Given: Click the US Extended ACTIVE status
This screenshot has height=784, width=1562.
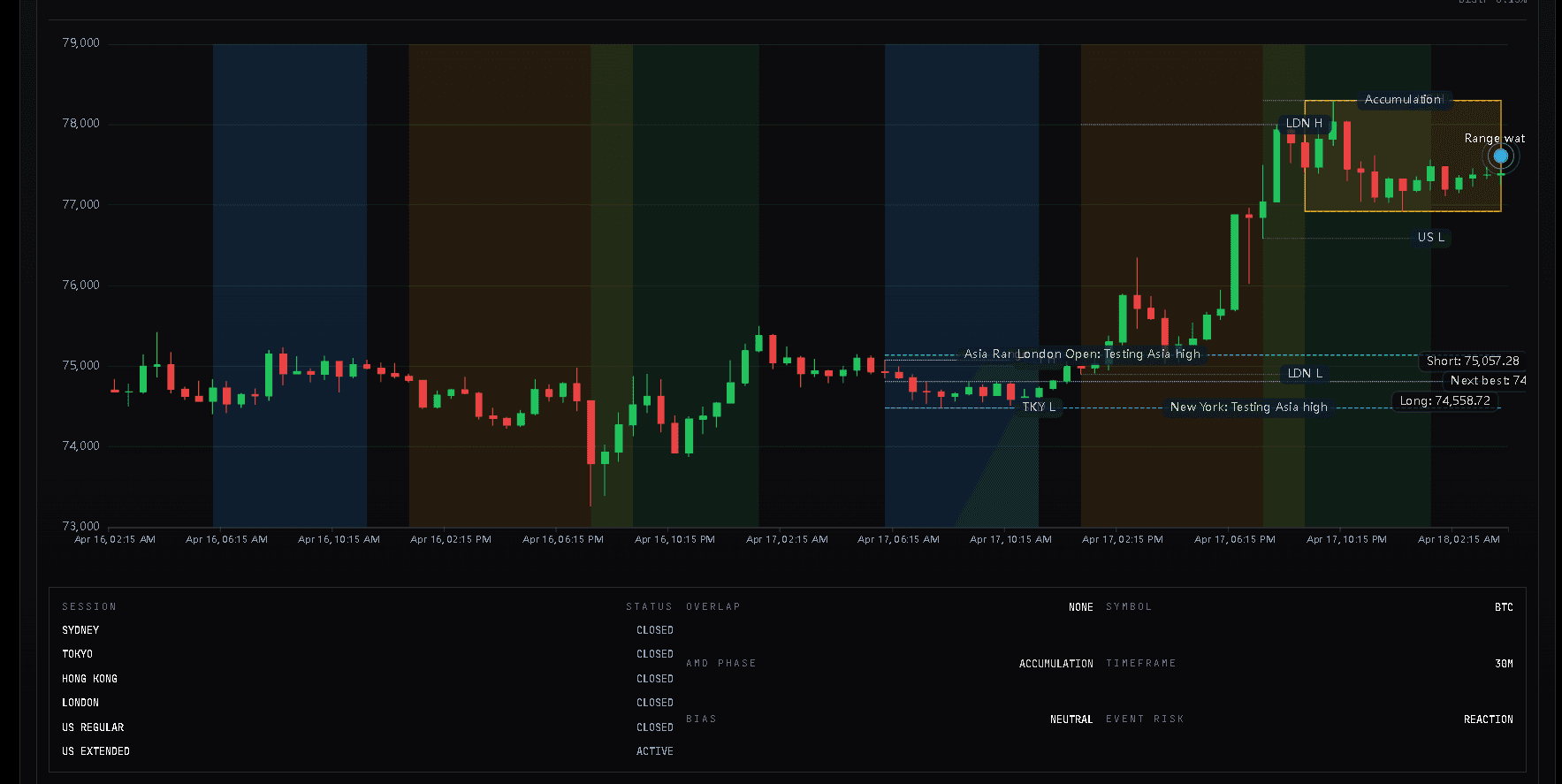Looking at the screenshot, I should tap(654, 752).
